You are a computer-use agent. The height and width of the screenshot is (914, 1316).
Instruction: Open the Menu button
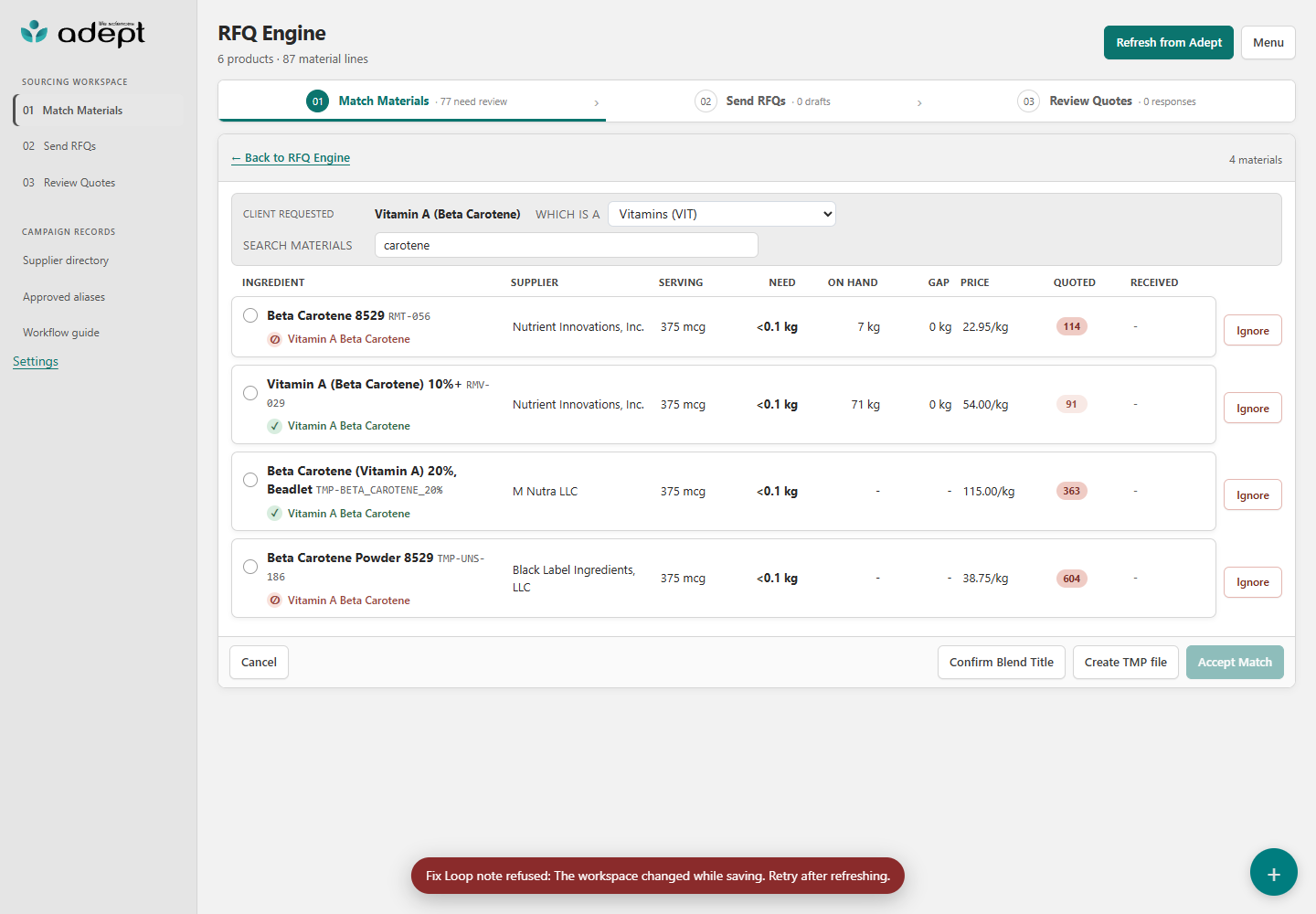point(1268,43)
